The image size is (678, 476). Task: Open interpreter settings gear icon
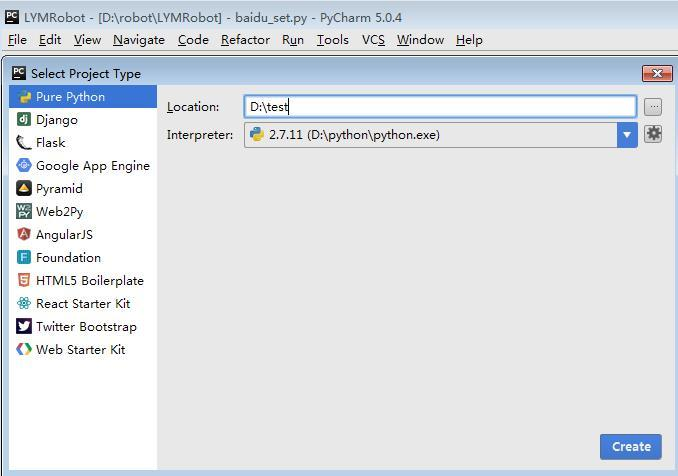pyautogui.click(x=653, y=134)
